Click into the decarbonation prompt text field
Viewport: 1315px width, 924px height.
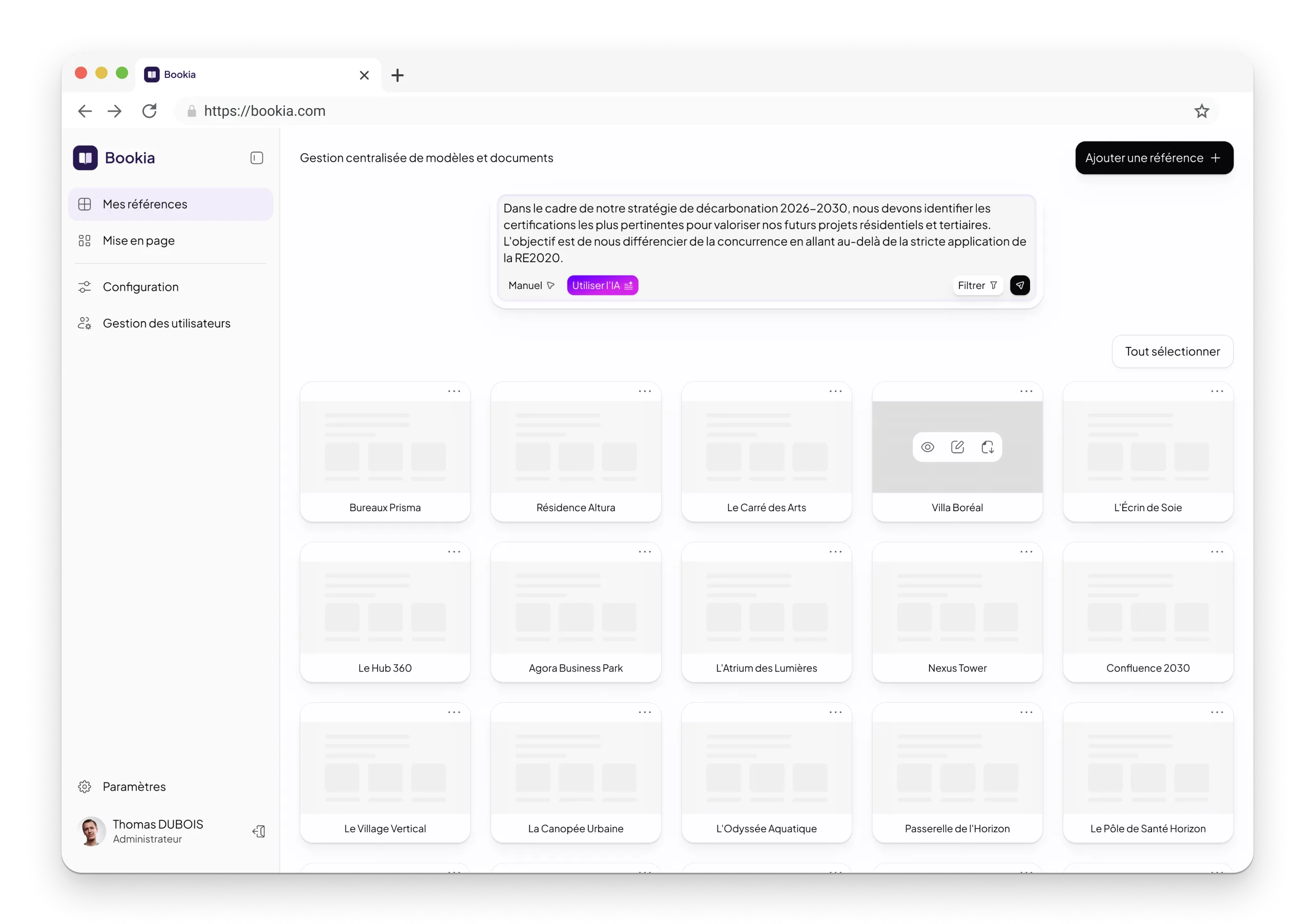tap(765, 233)
